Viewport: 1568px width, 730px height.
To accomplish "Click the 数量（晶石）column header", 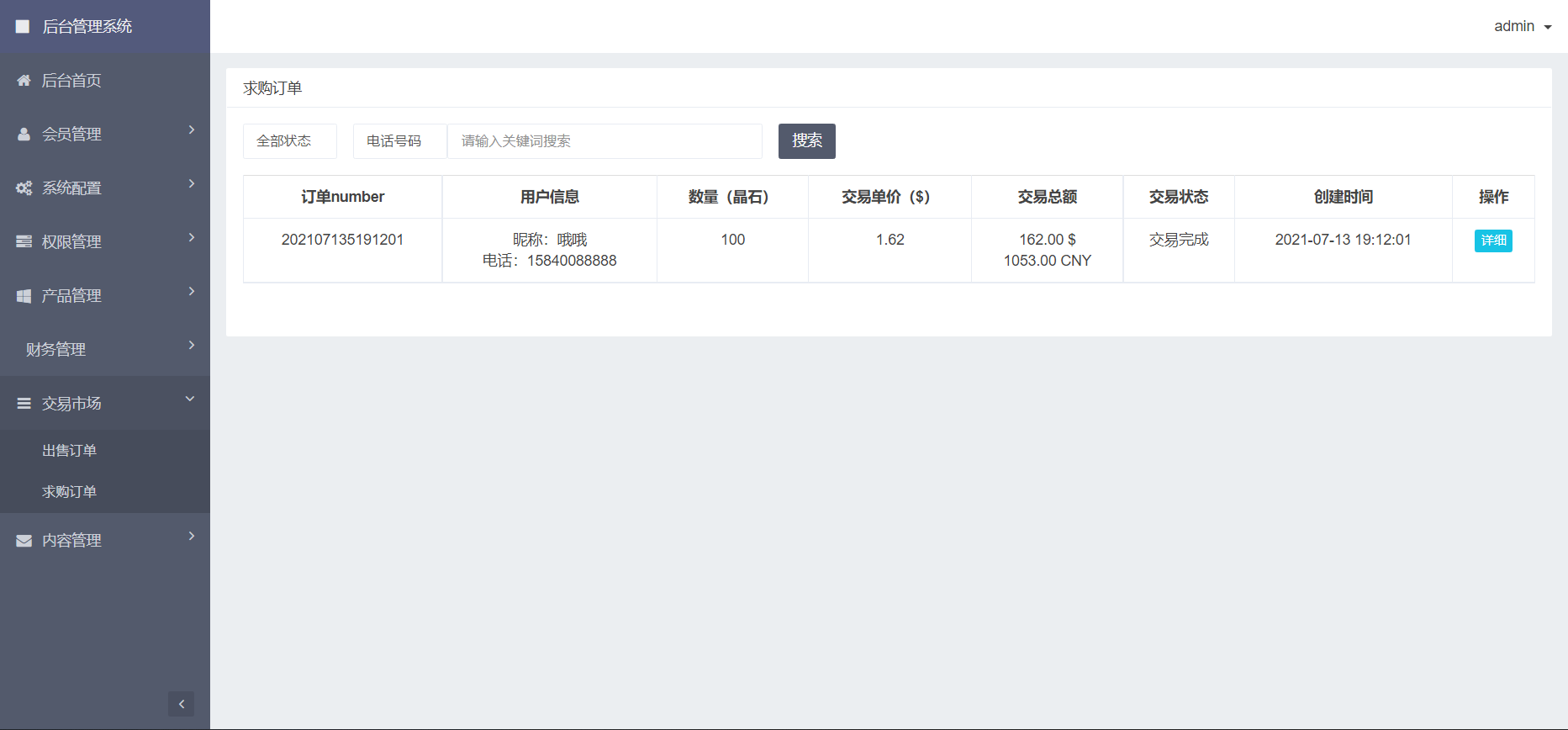I will [x=732, y=197].
